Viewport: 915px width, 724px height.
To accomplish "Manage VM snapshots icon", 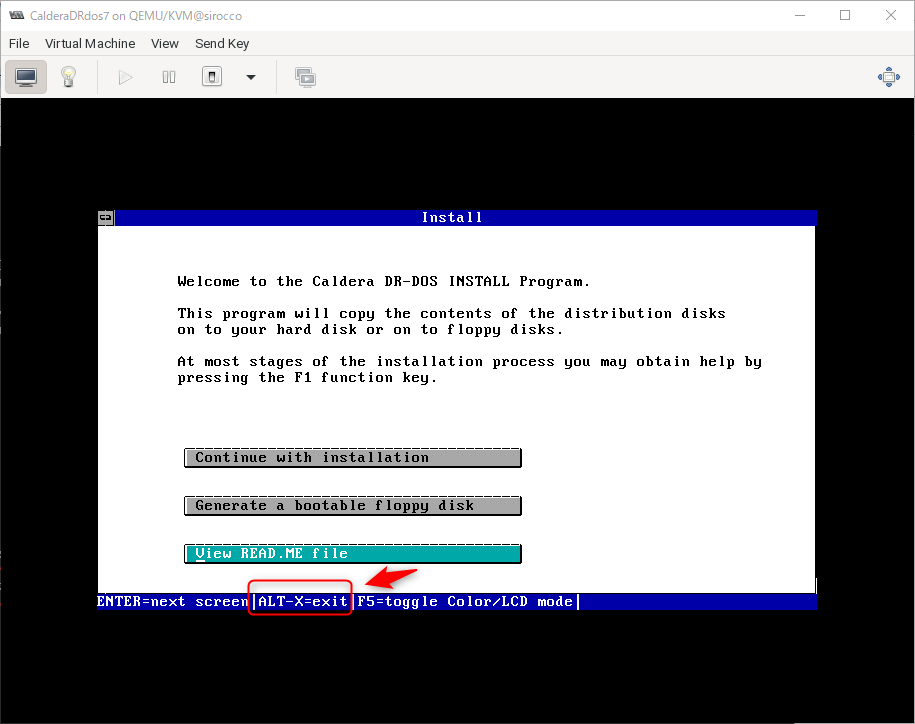I will tap(305, 77).
